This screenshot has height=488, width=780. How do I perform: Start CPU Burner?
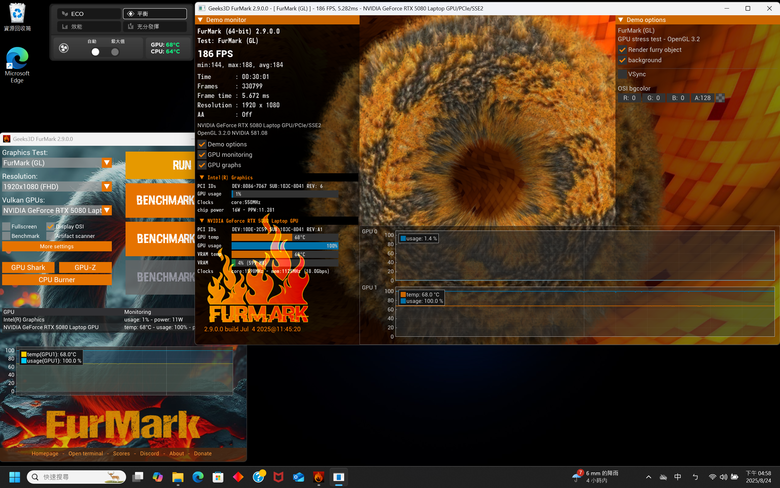coord(57,280)
